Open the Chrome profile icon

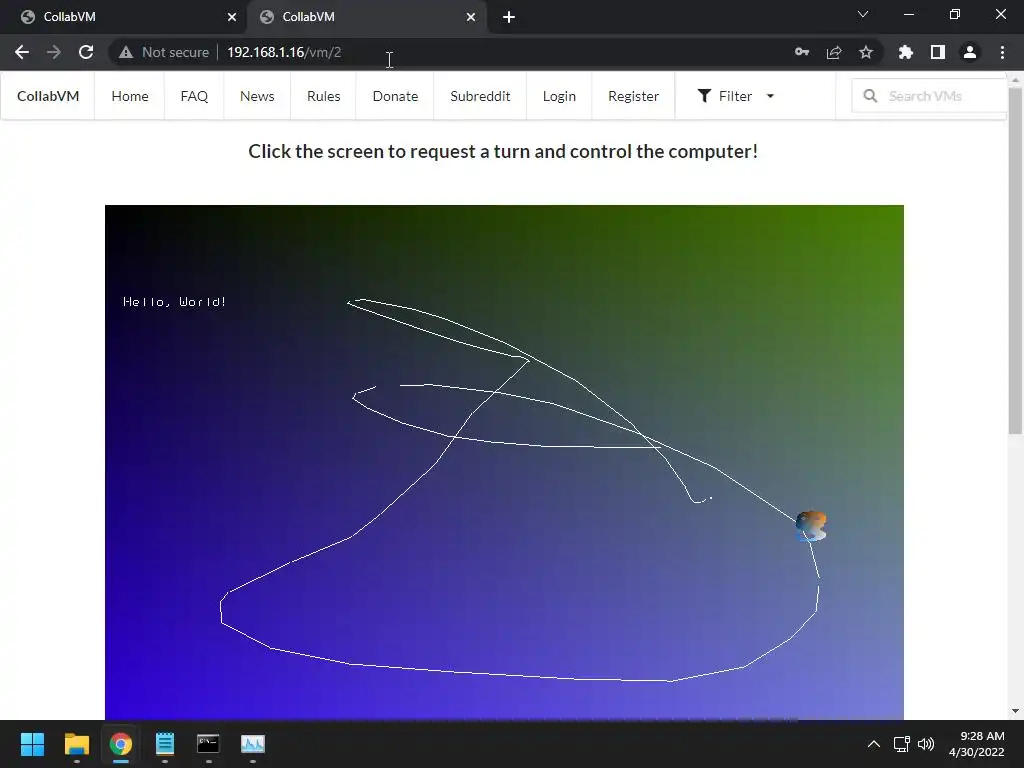[970, 52]
